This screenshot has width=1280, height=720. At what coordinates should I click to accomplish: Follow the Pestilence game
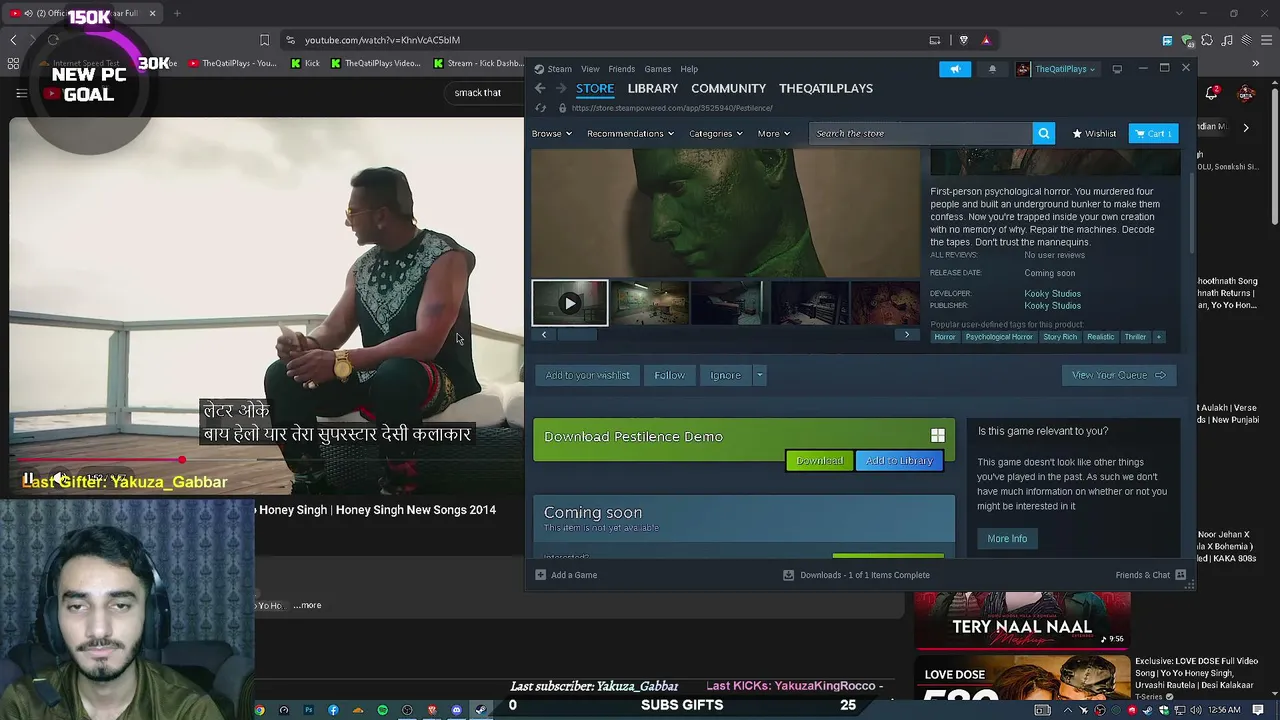coord(669,375)
